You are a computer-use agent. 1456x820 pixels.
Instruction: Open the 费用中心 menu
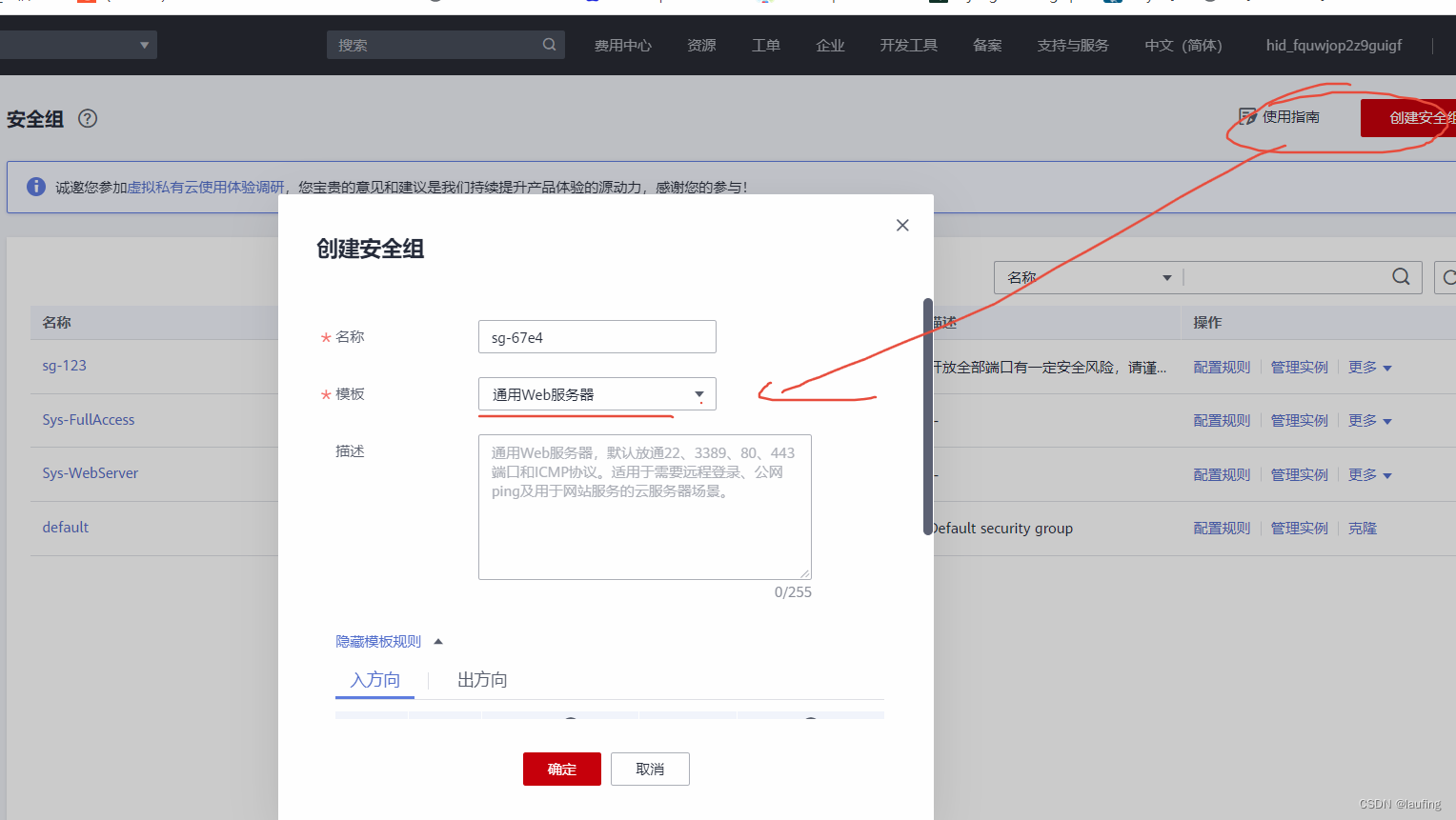click(623, 46)
